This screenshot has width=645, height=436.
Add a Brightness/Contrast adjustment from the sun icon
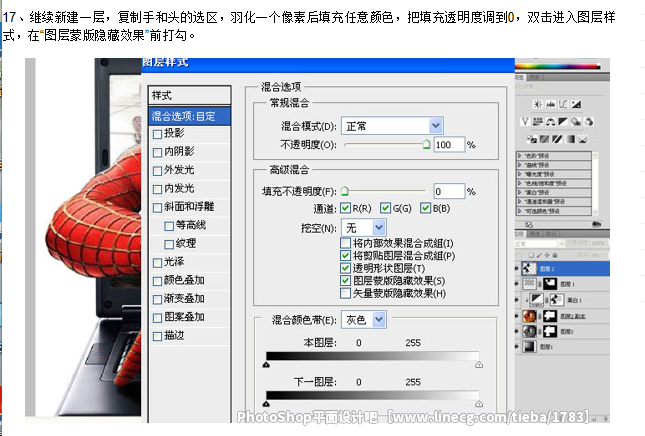tap(538, 104)
